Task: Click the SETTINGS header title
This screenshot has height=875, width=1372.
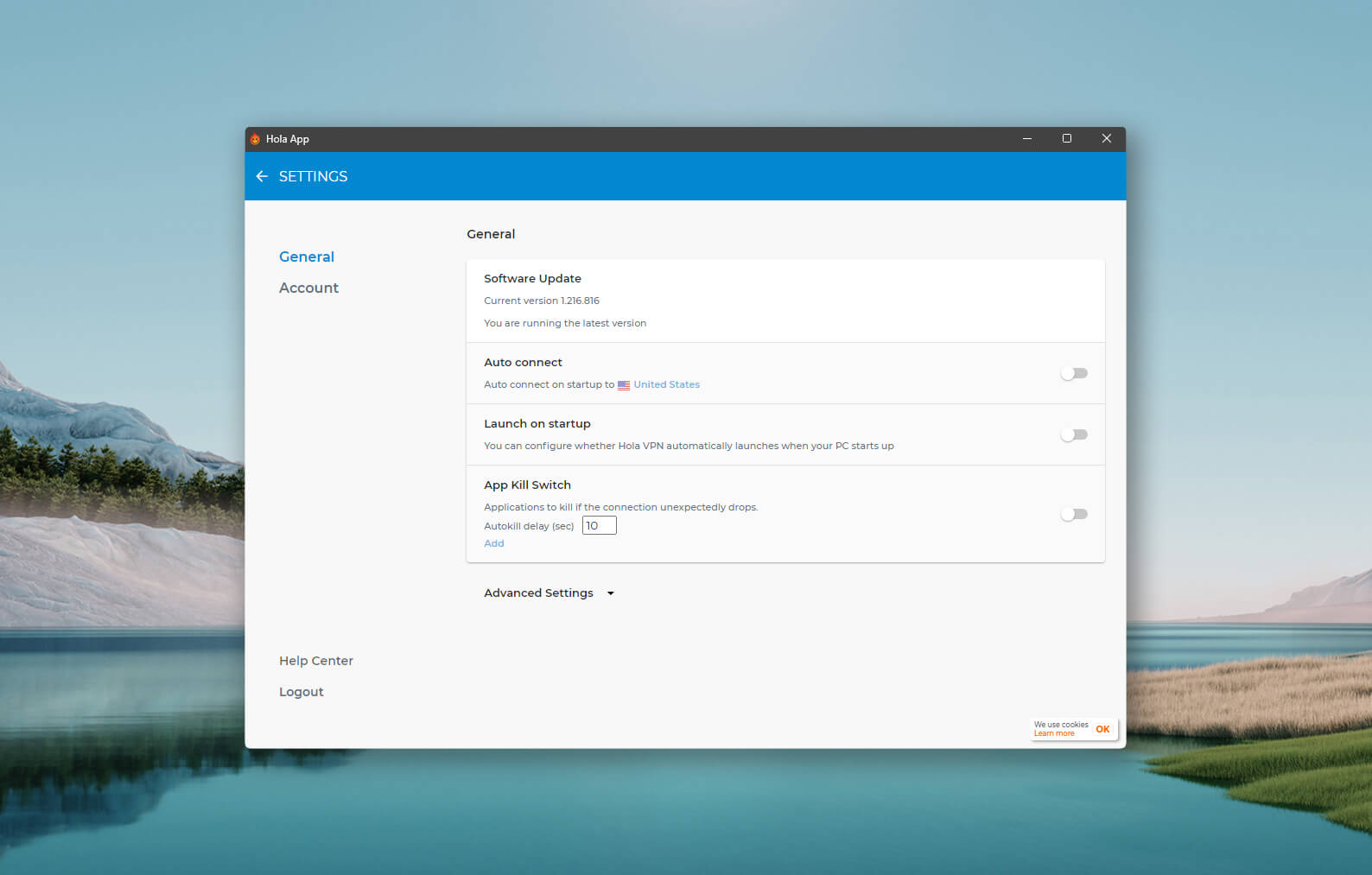Action: 314,176
